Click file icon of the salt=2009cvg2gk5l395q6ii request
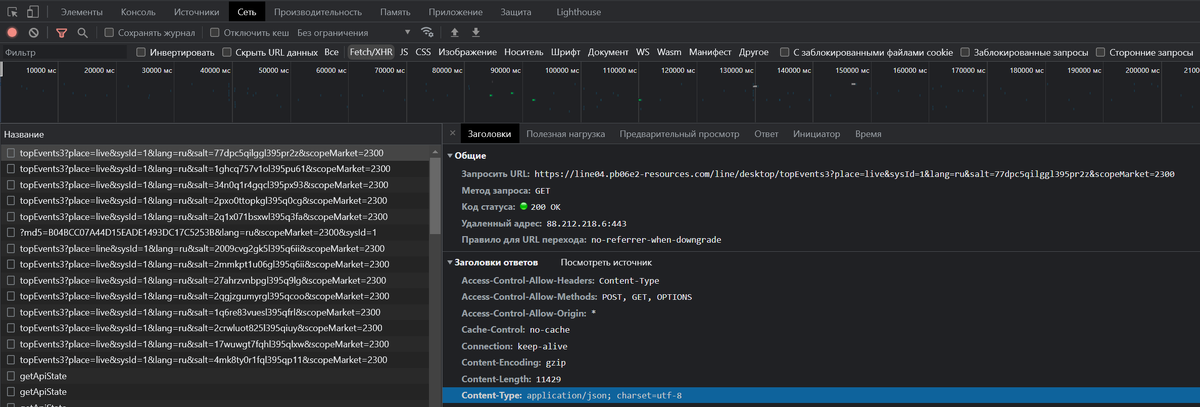 [x=11, y=249]
